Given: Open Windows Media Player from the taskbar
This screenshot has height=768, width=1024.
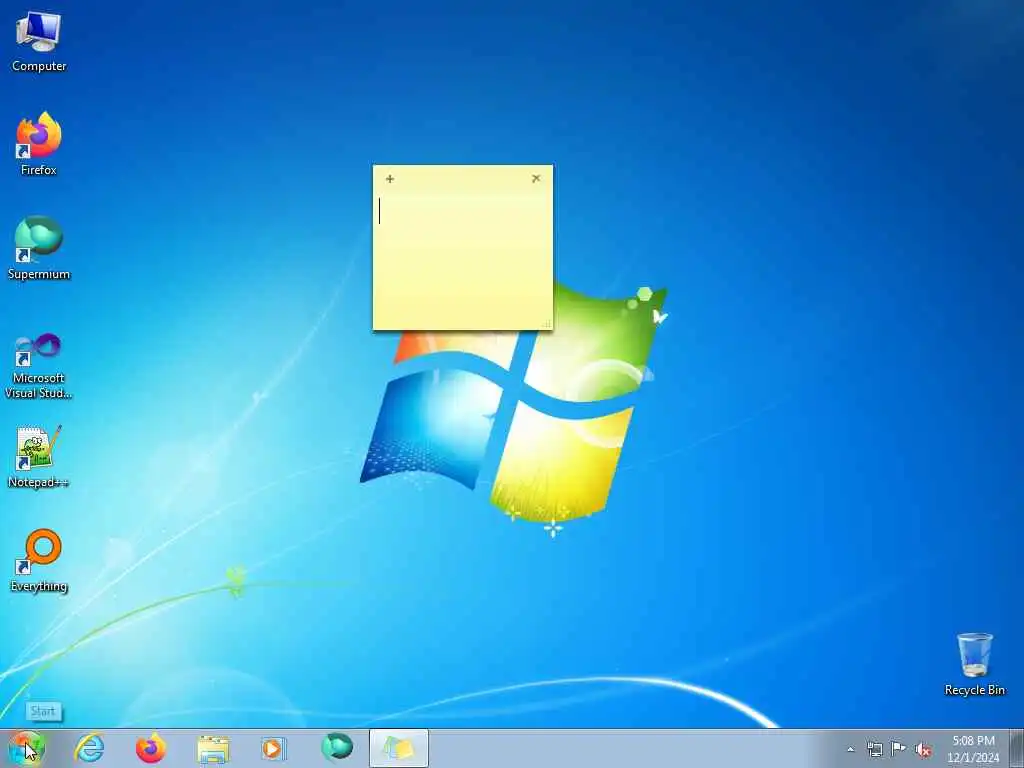Looking at the screenshot, I should click(274, 748).
